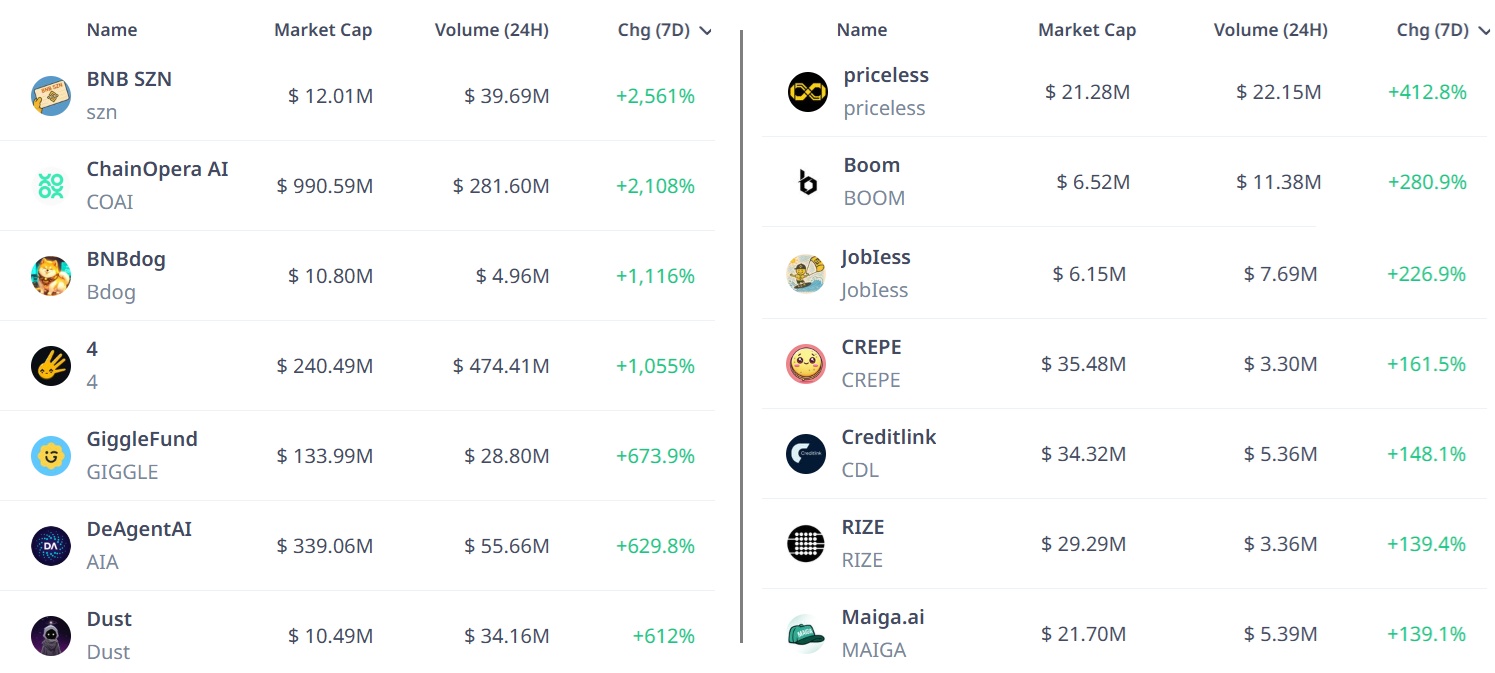Screen dimensions: 1495x673
Task: Click the CREPE coin icon
Action: 806,364
